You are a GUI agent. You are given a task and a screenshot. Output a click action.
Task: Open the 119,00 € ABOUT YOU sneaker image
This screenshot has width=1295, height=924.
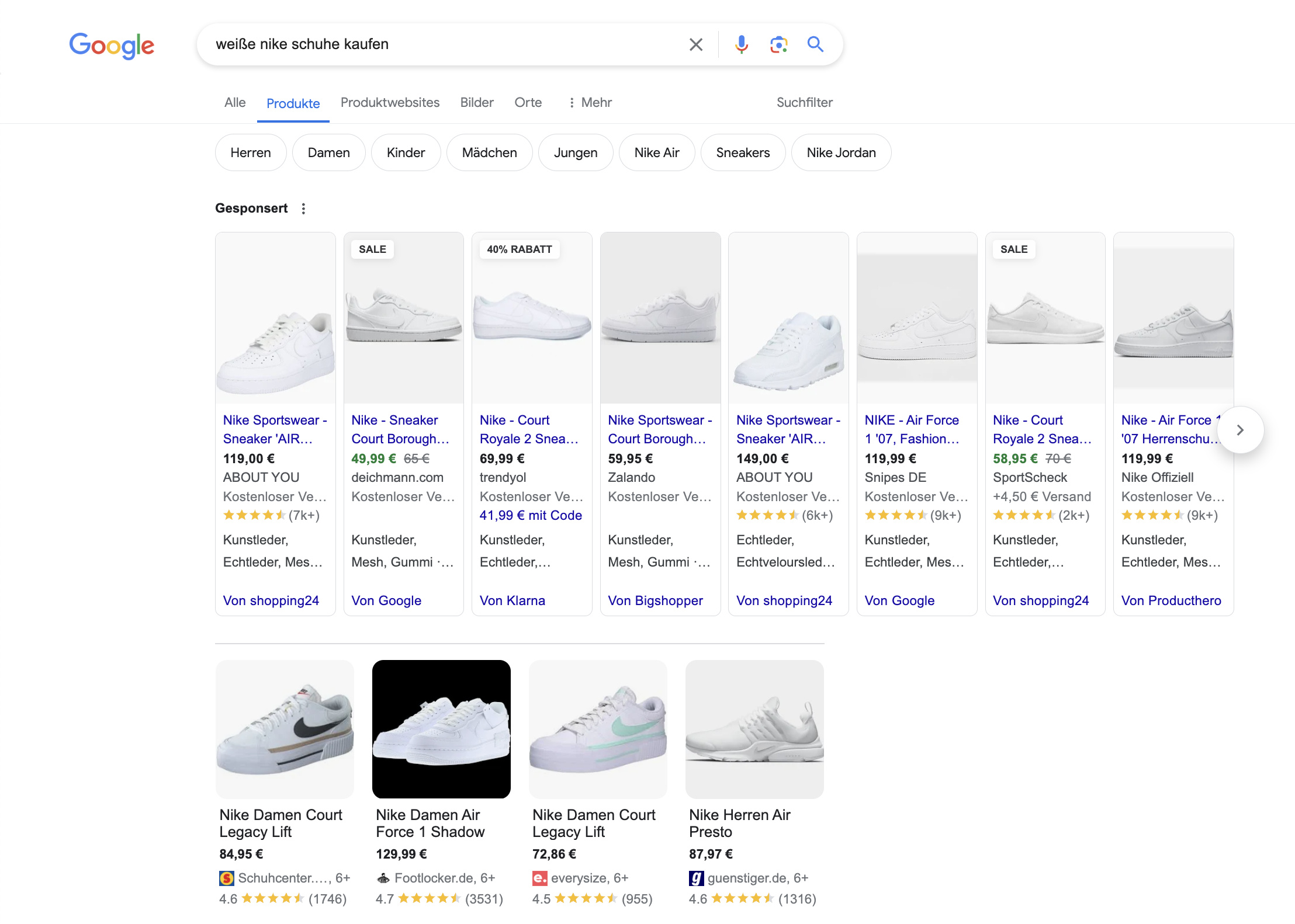pyautogui.click(x=275, y=318)
